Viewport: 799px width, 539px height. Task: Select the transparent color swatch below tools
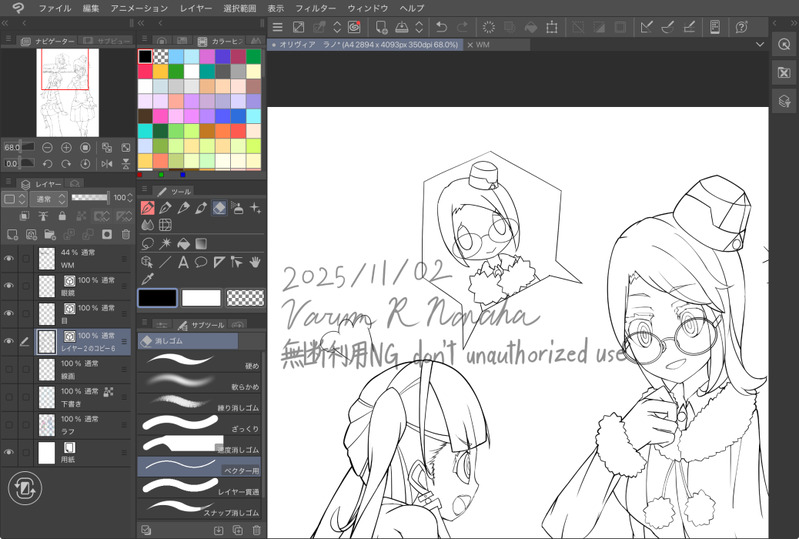point(245,298)
